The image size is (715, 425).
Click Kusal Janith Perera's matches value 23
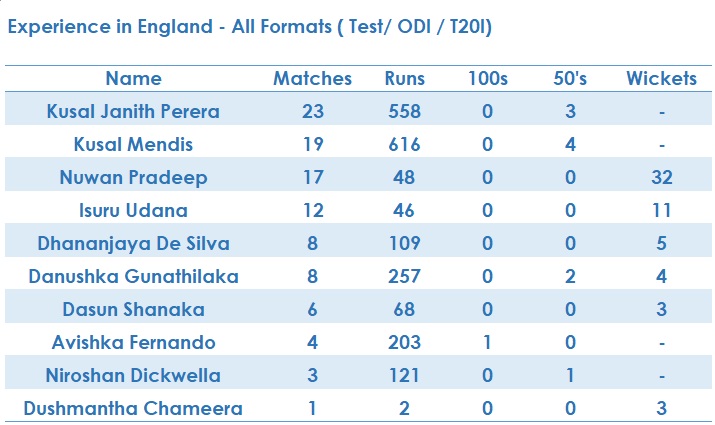312,111
